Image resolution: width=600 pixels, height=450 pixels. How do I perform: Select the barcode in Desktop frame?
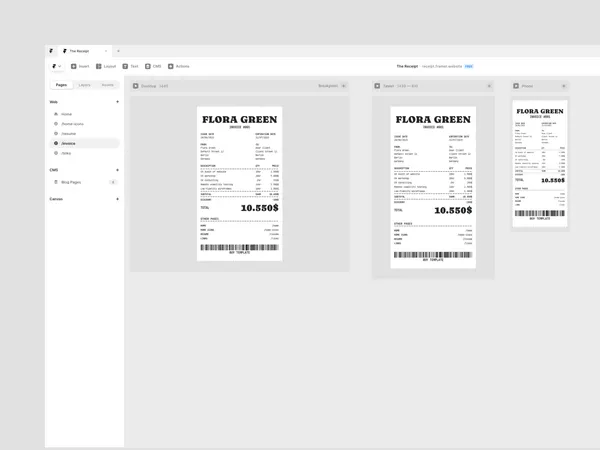tap(240, 248)
